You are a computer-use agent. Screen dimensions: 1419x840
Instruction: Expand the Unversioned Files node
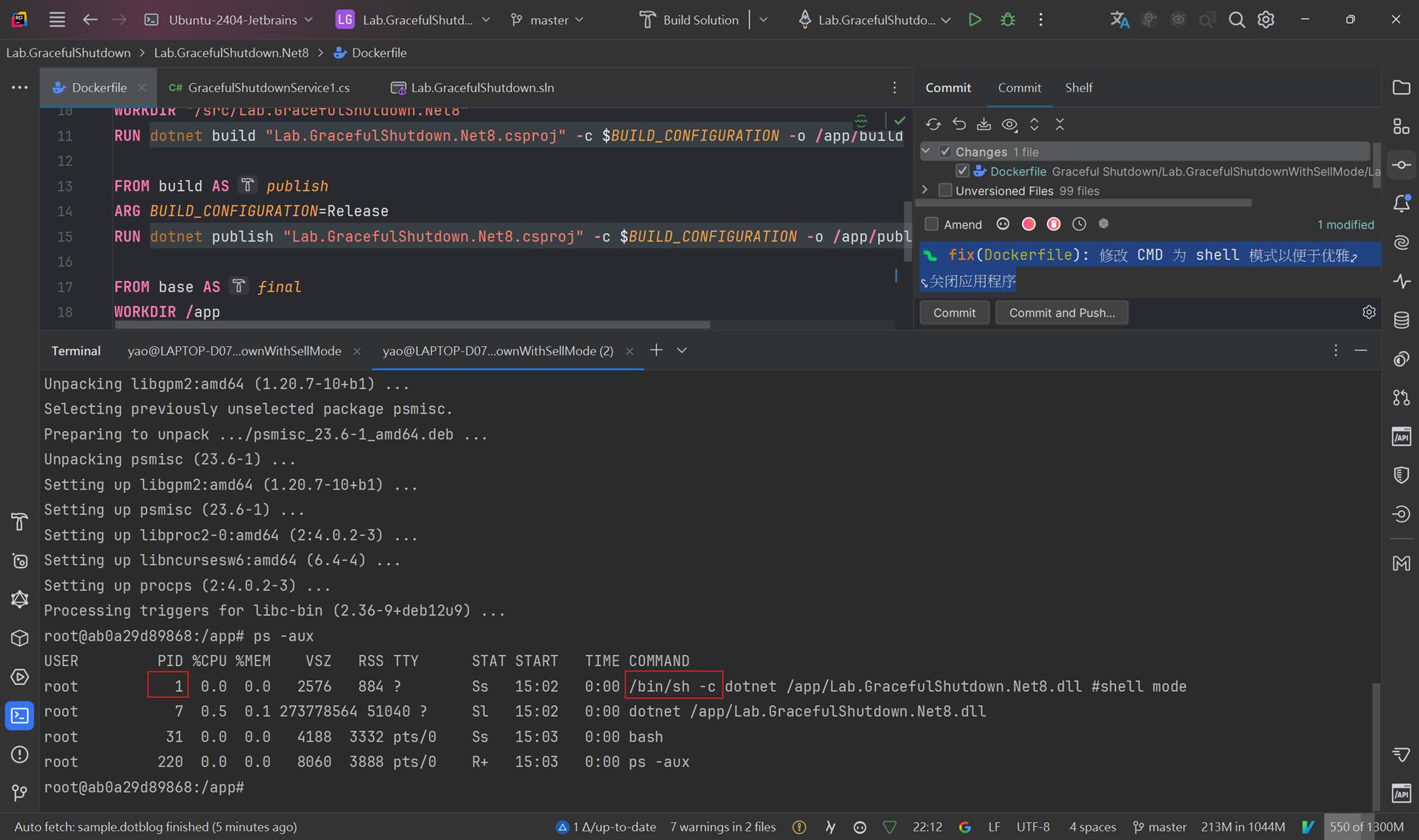[x=925, y=190]
